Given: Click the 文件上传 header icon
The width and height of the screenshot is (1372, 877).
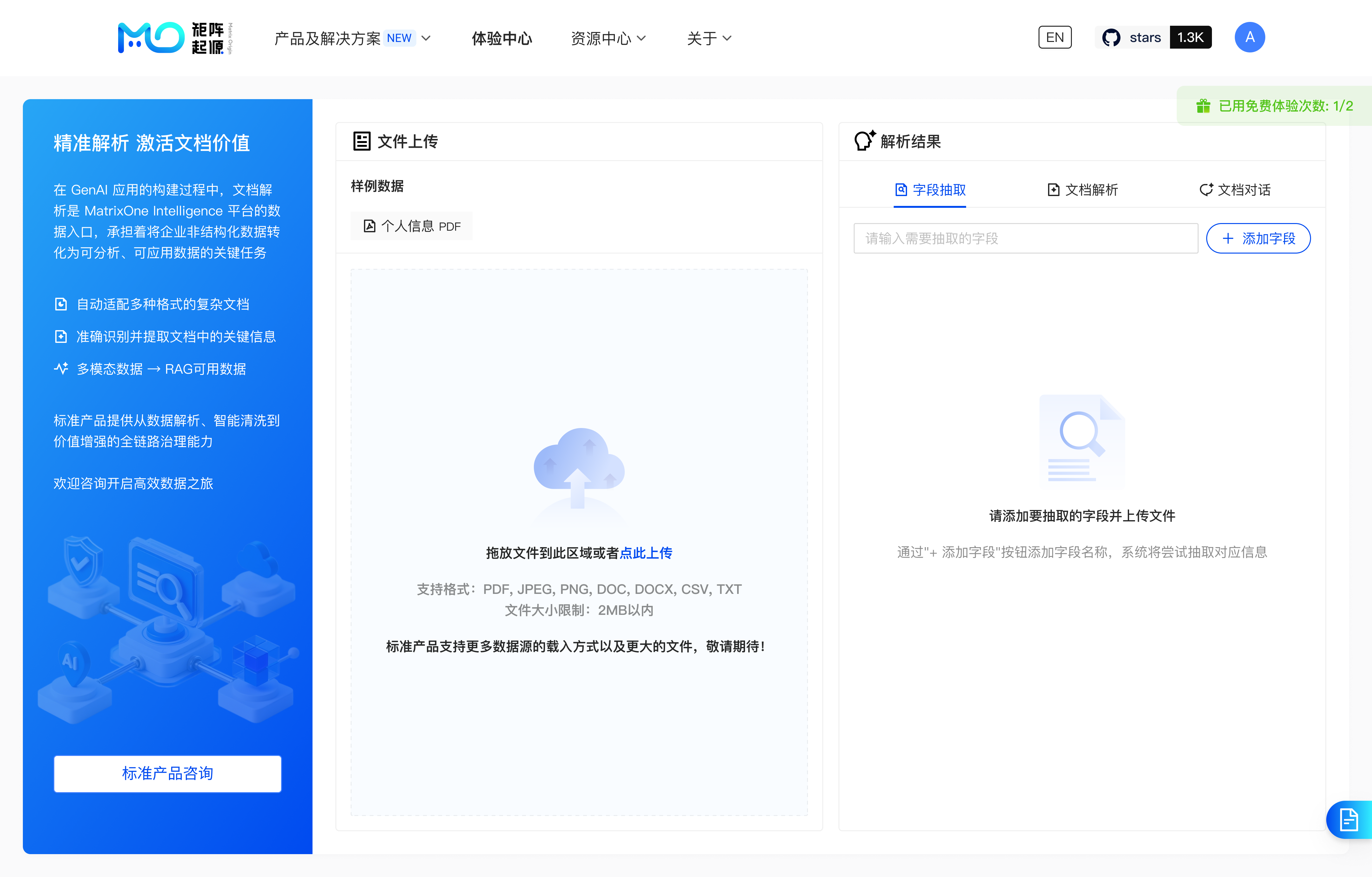Looking at the screenshot, I should 361,141.
